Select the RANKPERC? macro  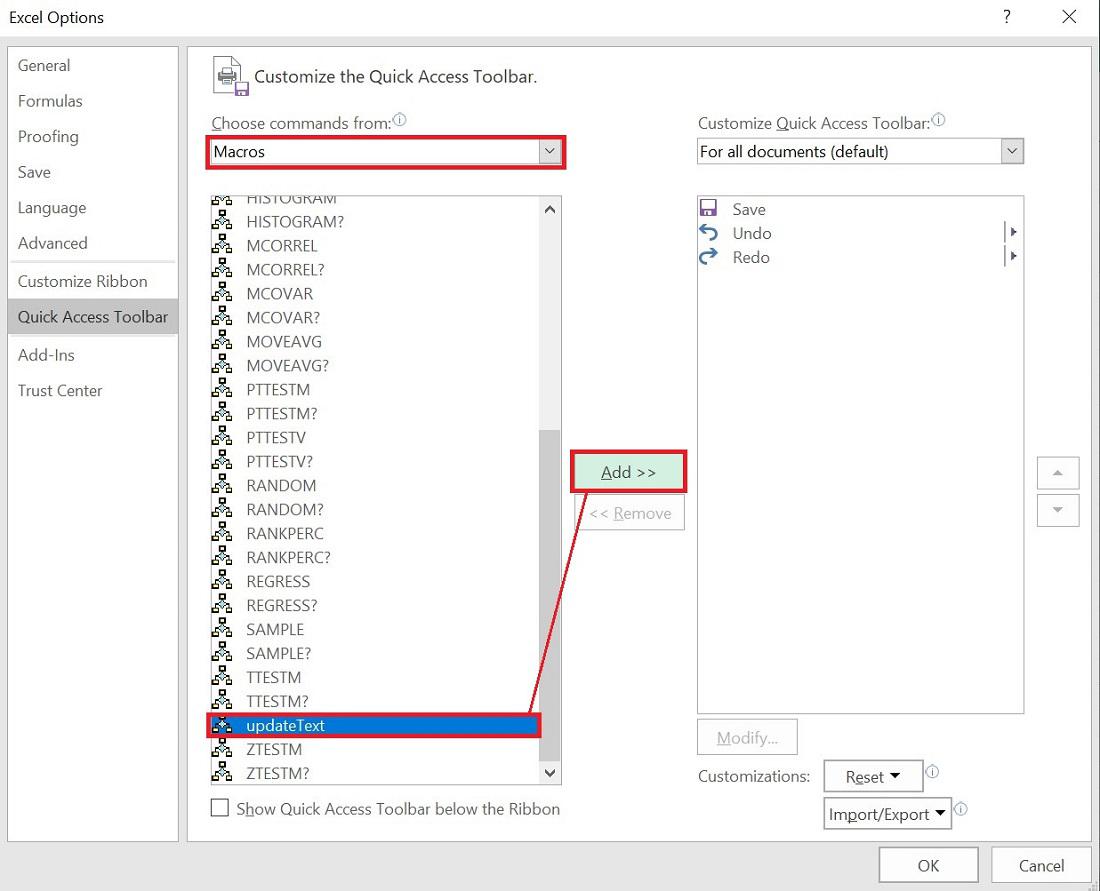[x=375, y=558]
